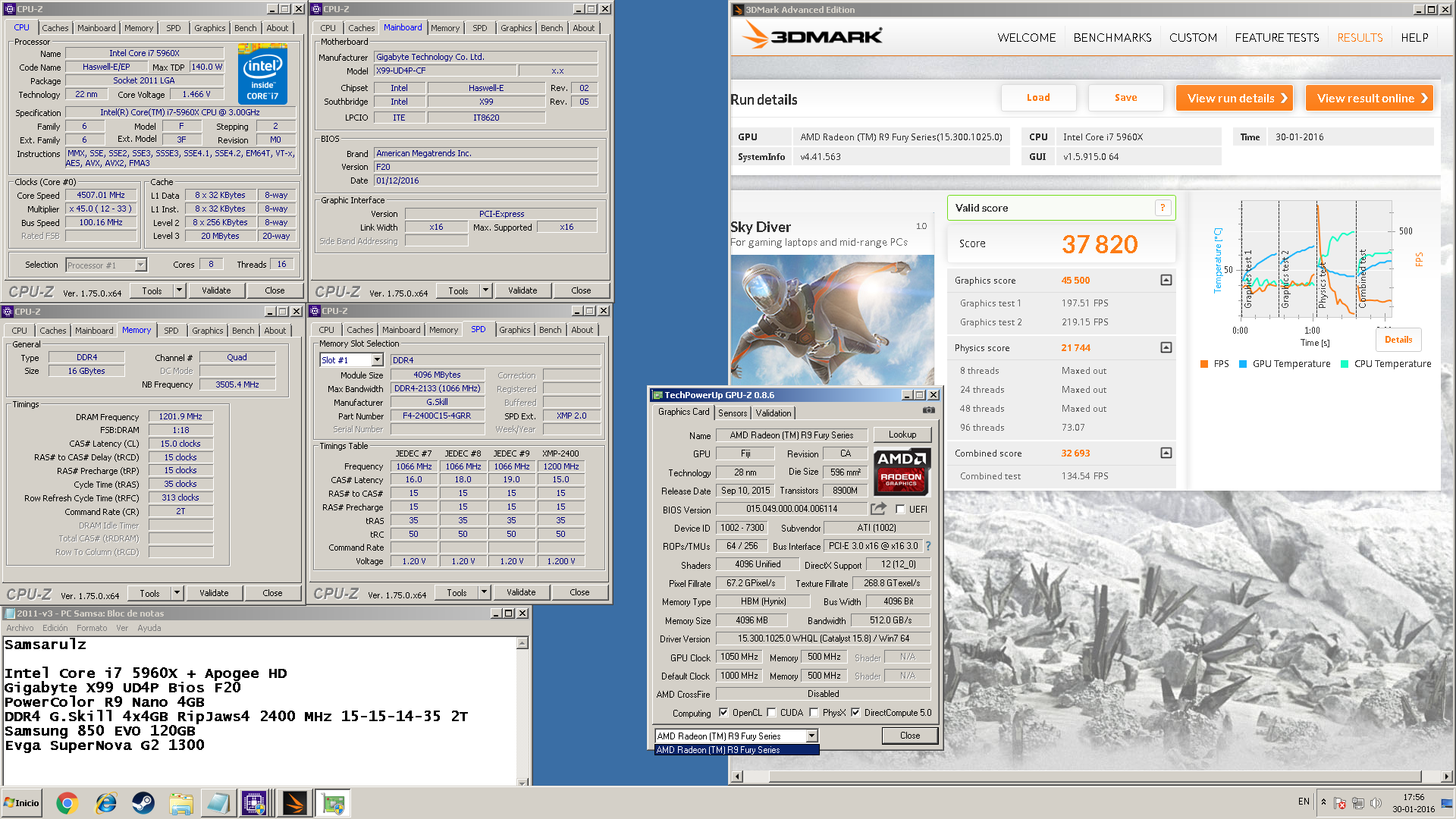Click the Lookup button in GPU-Z
Screen dimensions: 1456x819
click(902, 435)
